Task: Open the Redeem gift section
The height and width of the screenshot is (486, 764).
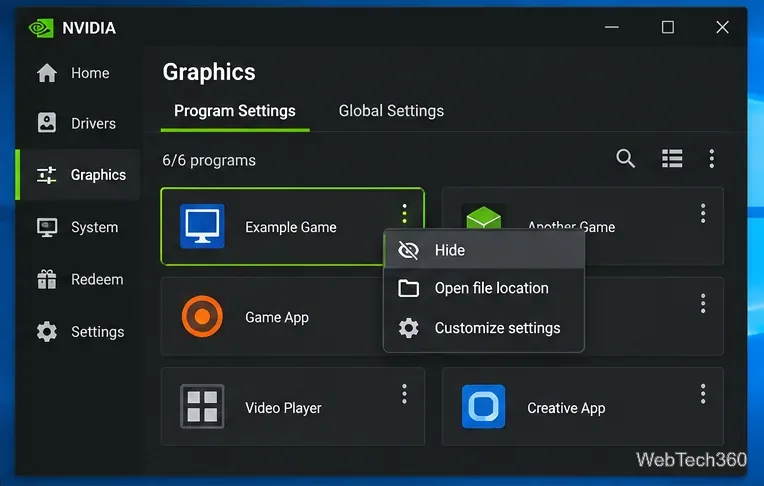Action: click(78, 279)
